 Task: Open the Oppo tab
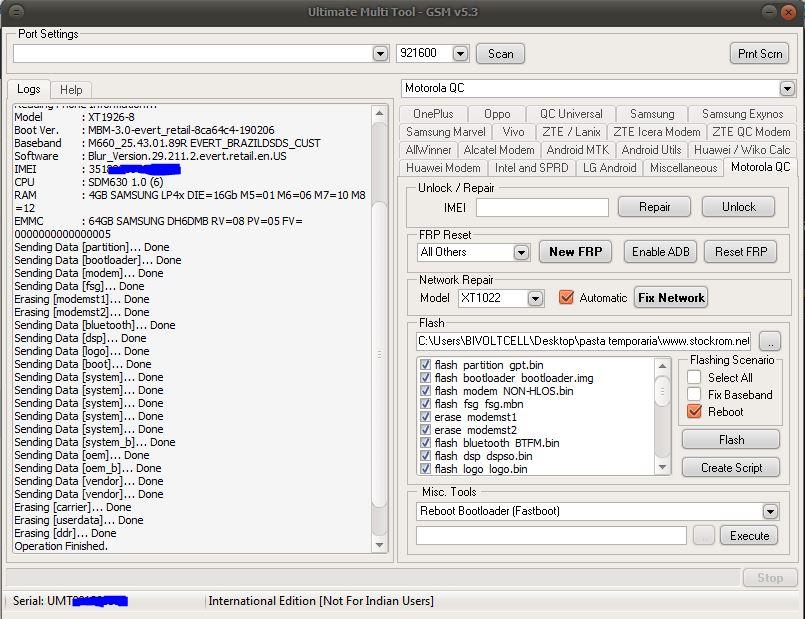[x=497, y=114]
